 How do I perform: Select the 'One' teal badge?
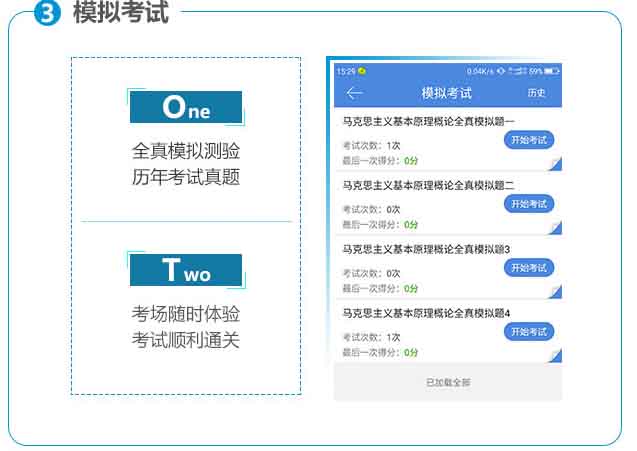(186, 106)
